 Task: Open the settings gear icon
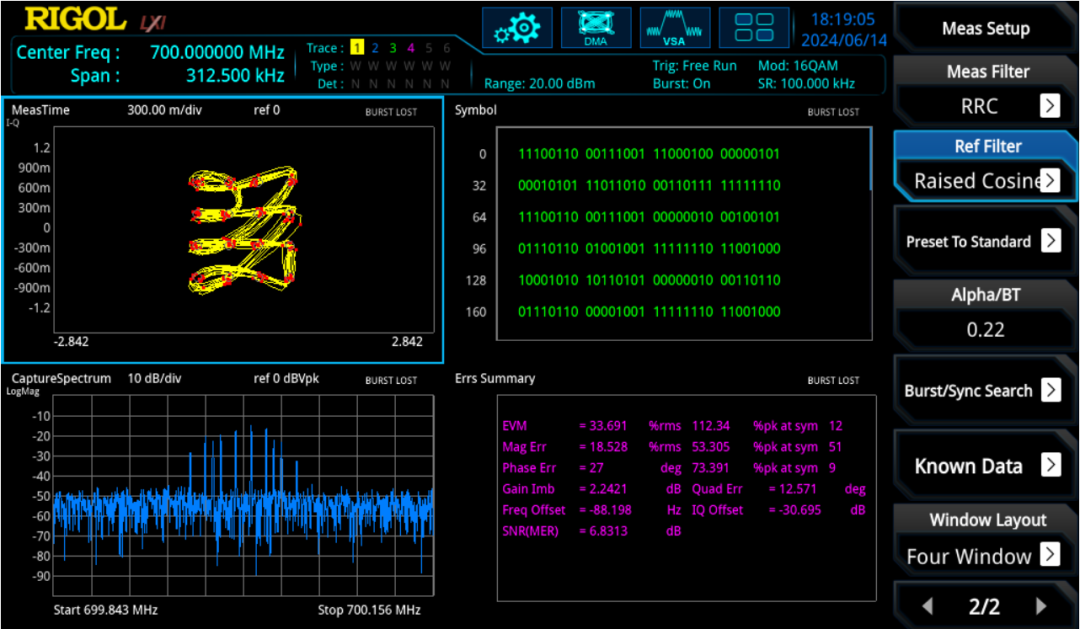coord(517,28)
